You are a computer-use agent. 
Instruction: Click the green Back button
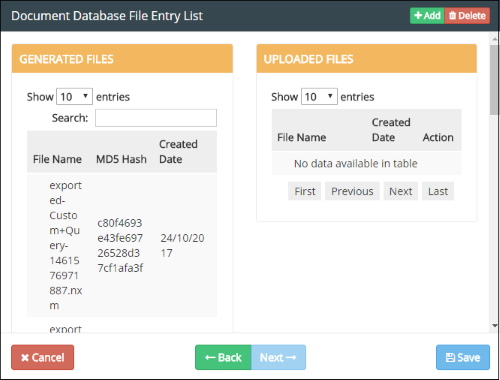pos(223,357)
